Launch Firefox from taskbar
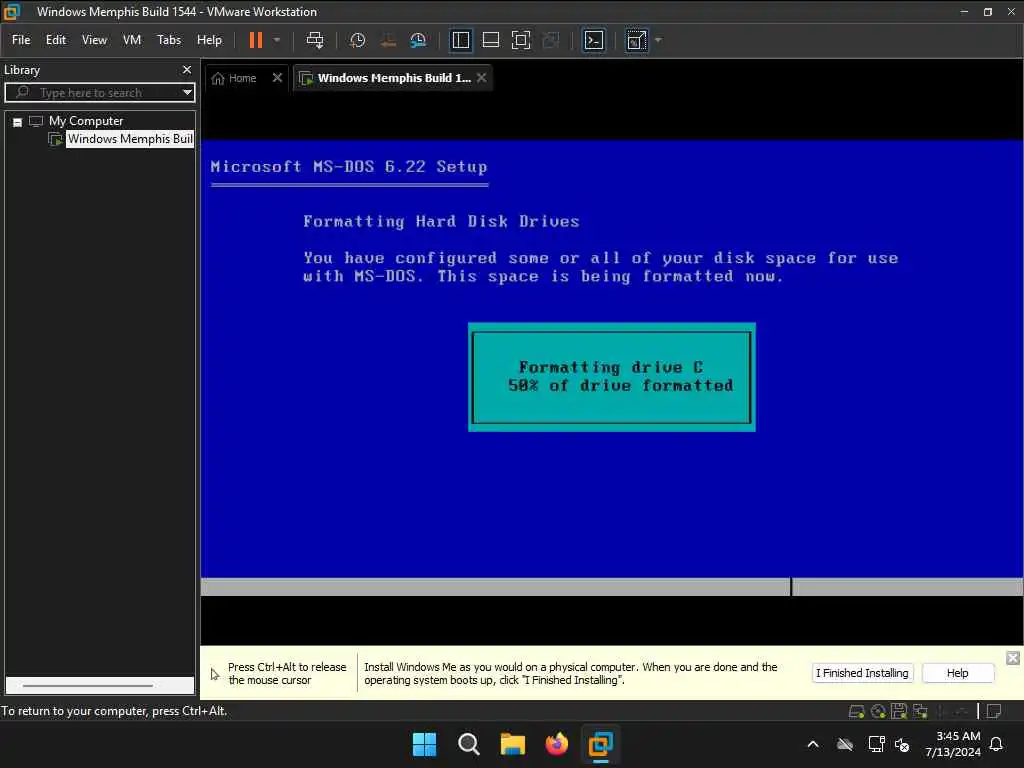Image resolution: width=1024 pixels, height=768 pixels. (x=556, y=744)
